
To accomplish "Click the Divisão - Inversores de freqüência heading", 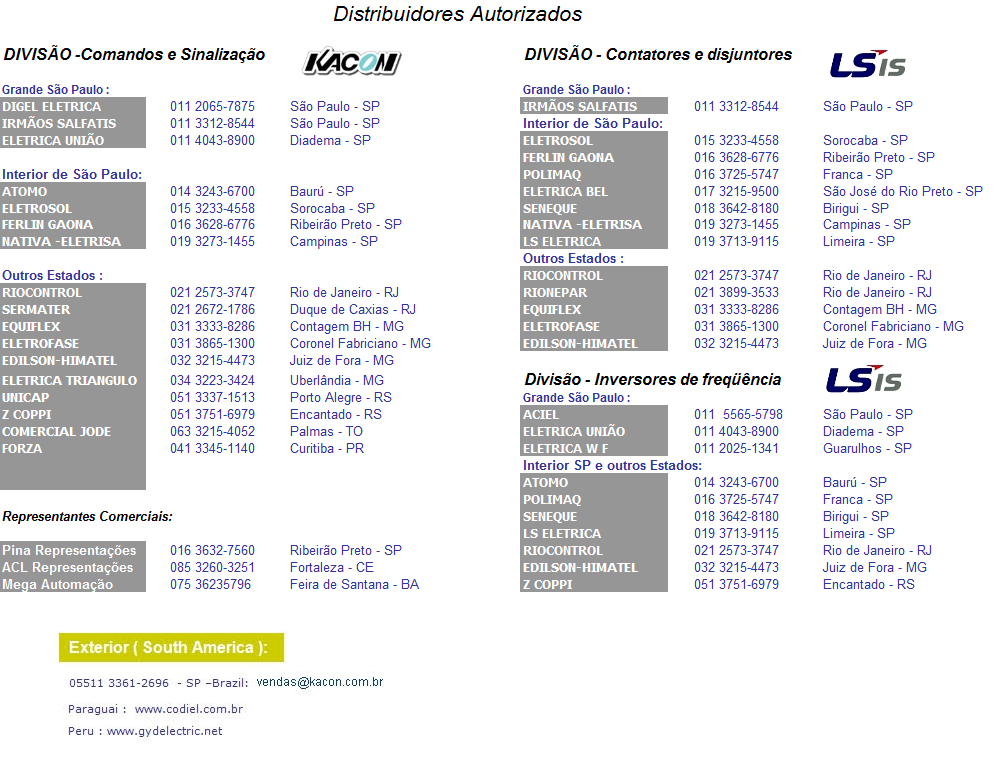I will click(652, 379).
